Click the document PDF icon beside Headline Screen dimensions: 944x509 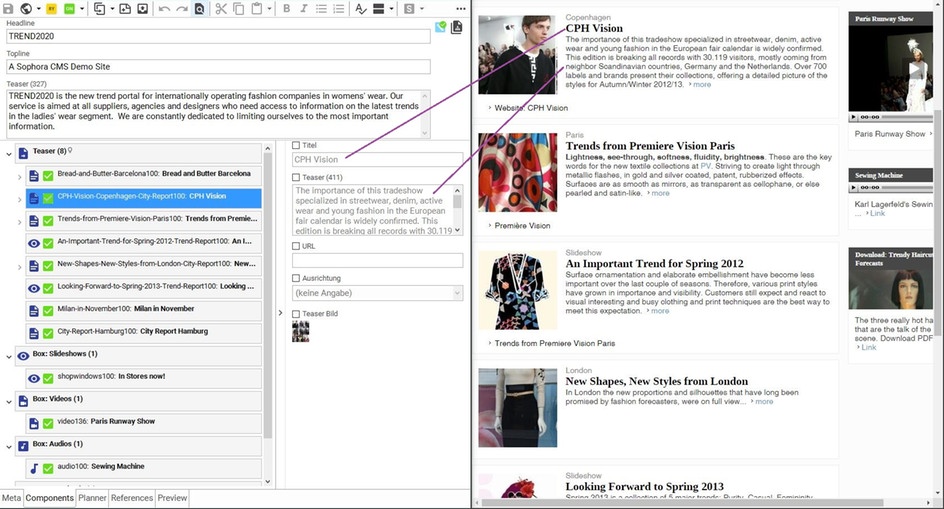coord(457,27)
